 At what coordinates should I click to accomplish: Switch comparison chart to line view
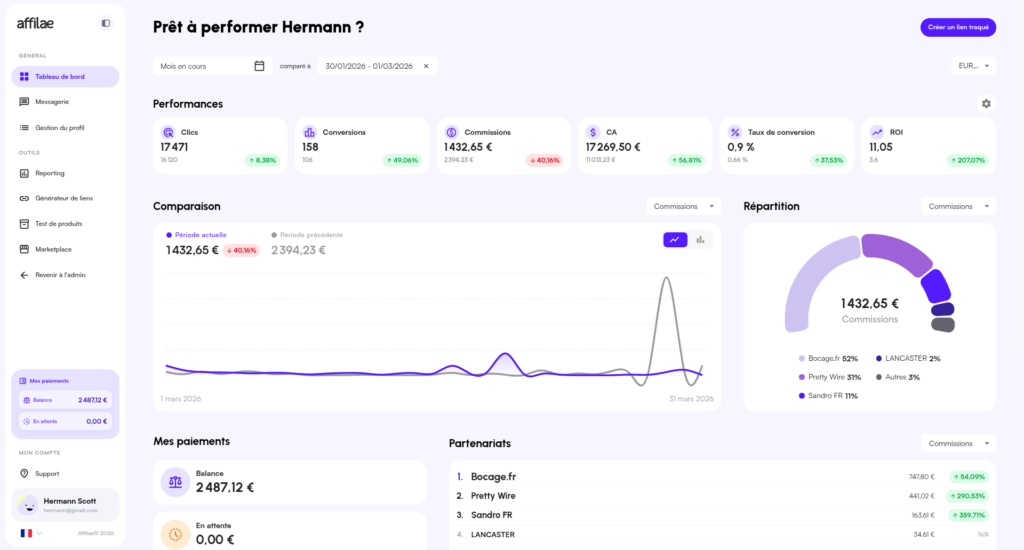[x=675, y=240]
